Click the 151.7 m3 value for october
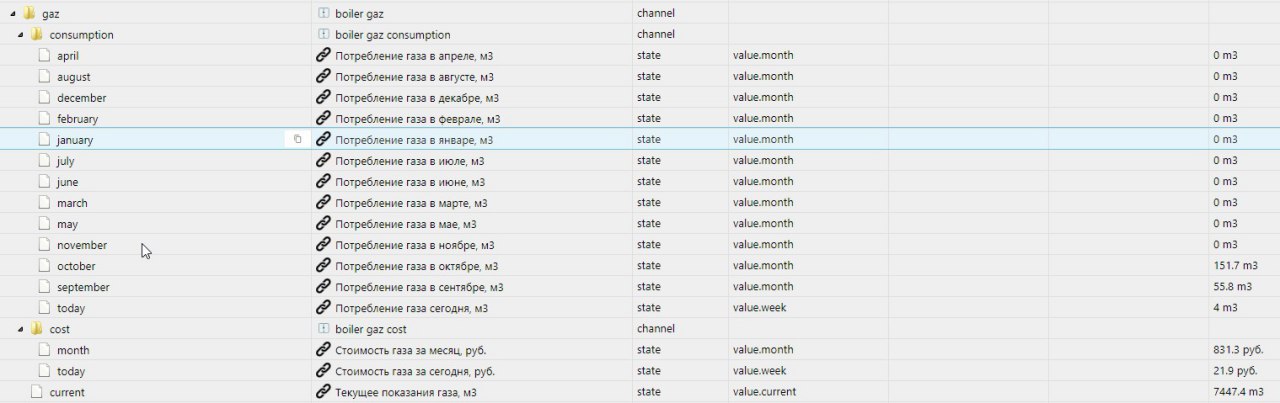This screenshot has height=403, width=1280. coord(1235,266)
